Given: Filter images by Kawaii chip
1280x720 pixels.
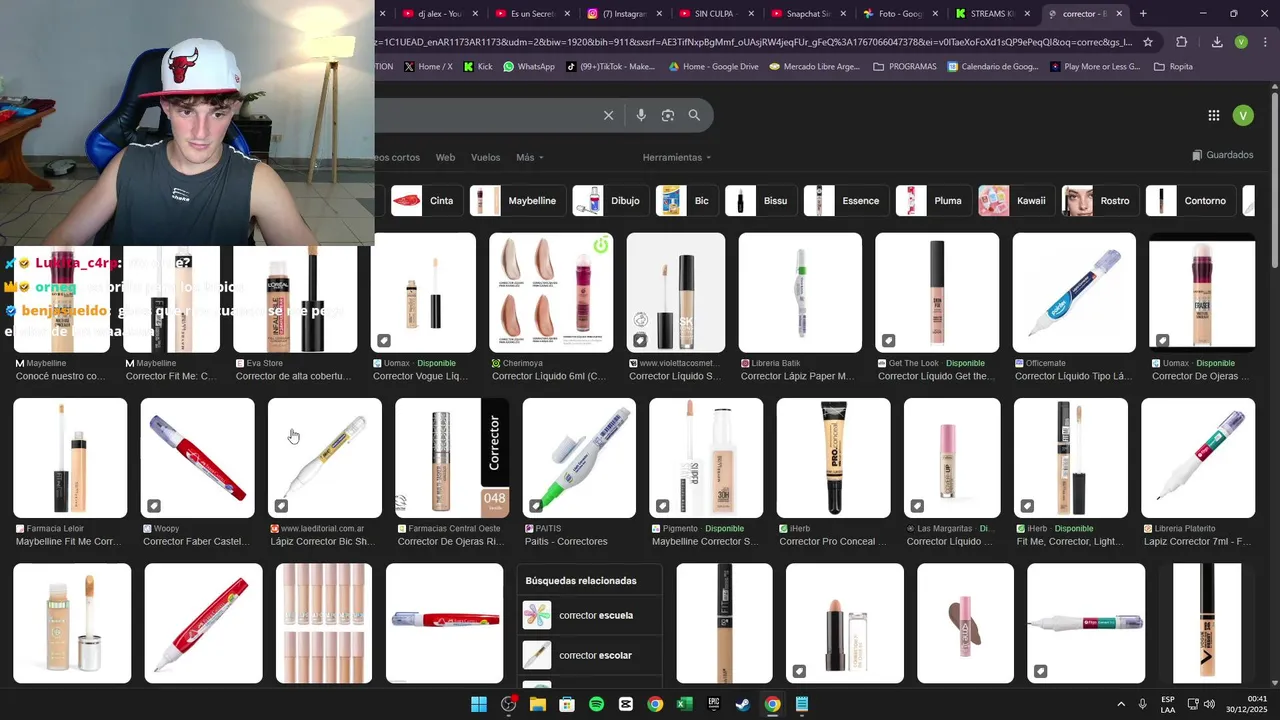Looking at the screenshot, I should [x=1016, y=201].
